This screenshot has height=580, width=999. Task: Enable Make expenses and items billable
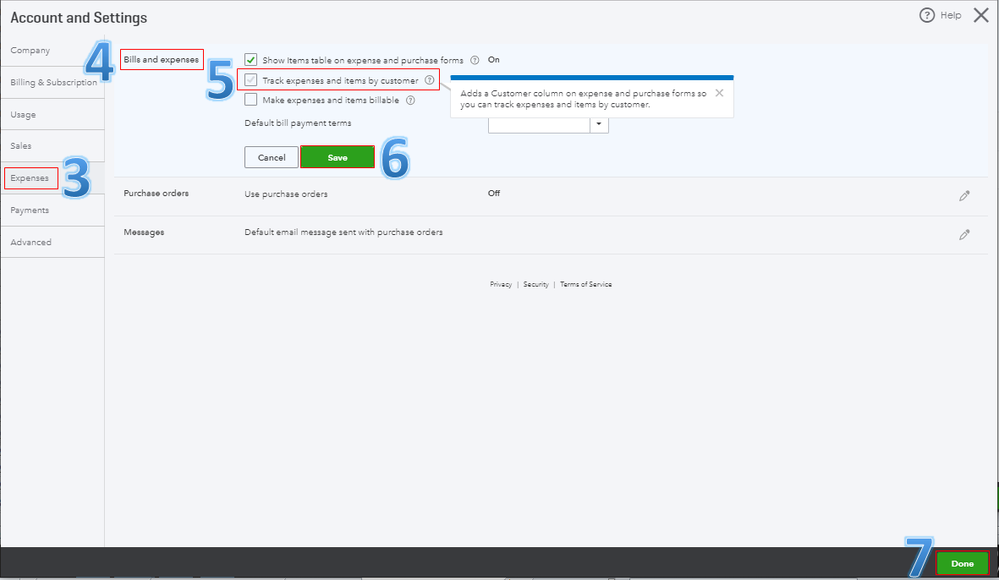[250, 100]
